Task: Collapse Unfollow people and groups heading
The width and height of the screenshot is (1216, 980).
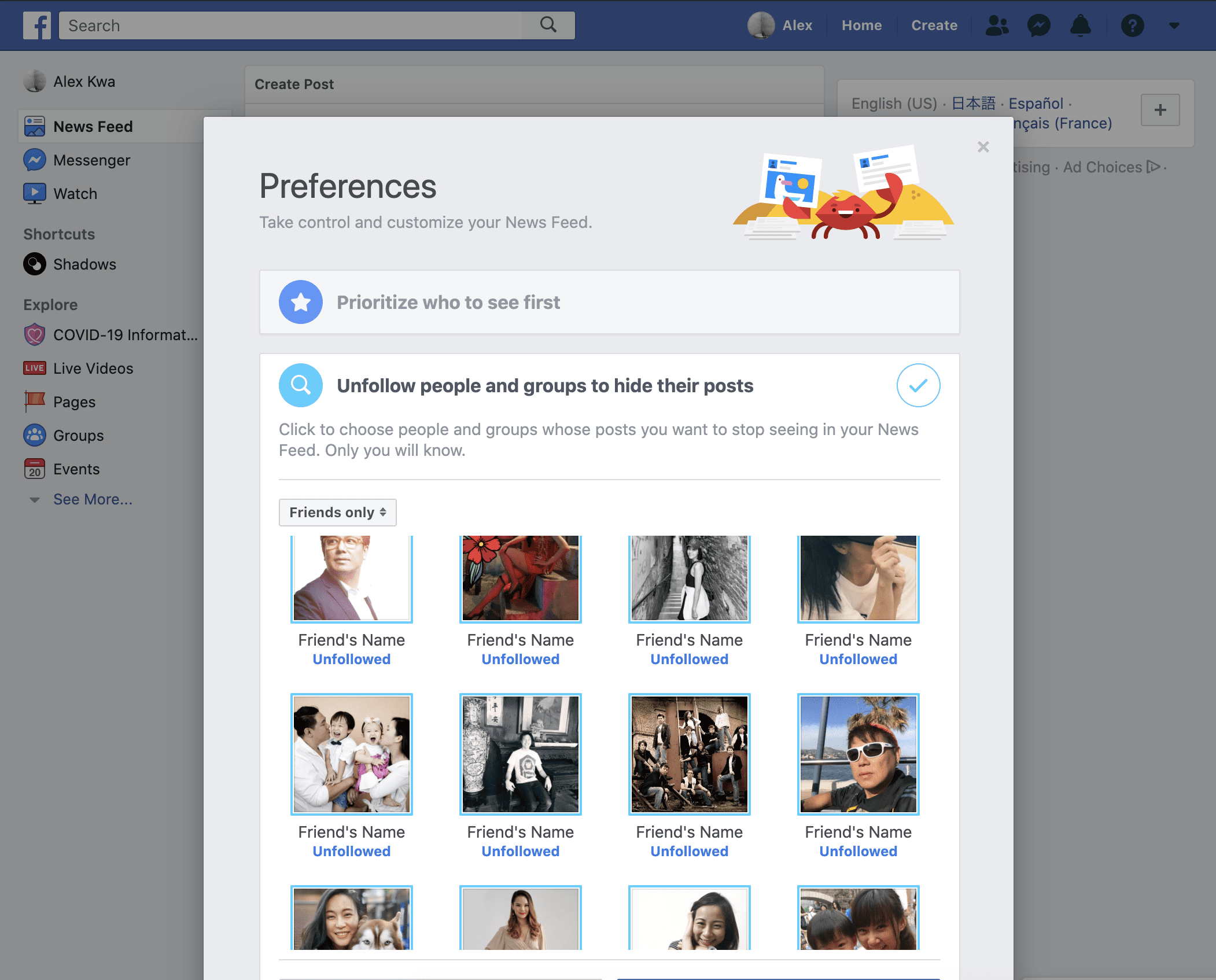Action: 545,386
